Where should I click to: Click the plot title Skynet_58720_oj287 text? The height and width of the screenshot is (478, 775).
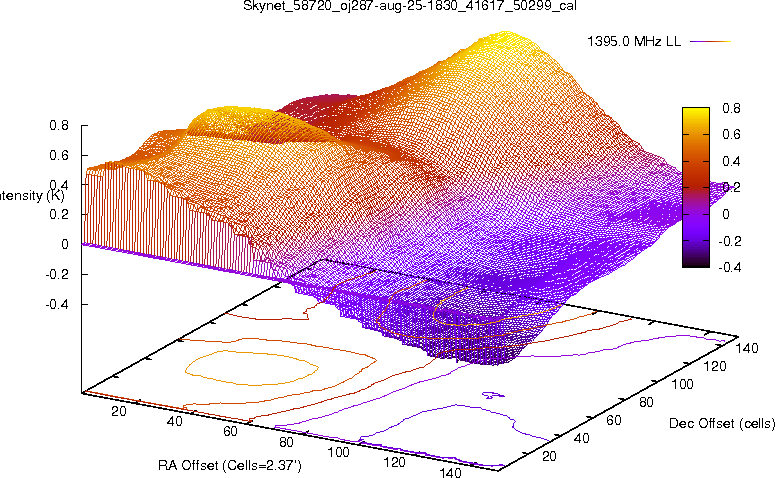pos(410,6)
